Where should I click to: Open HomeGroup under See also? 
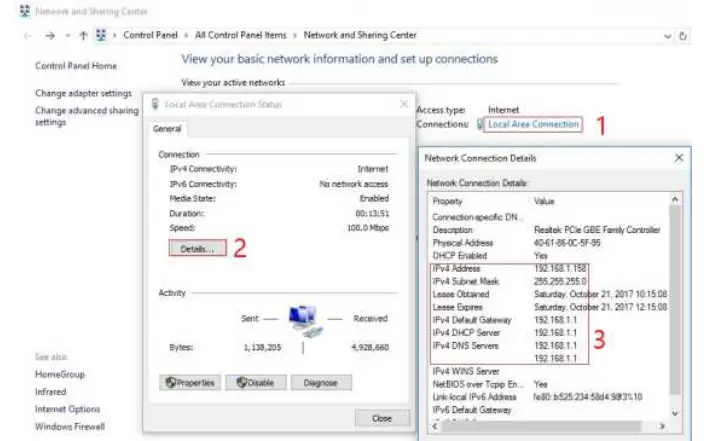(60, 374)
